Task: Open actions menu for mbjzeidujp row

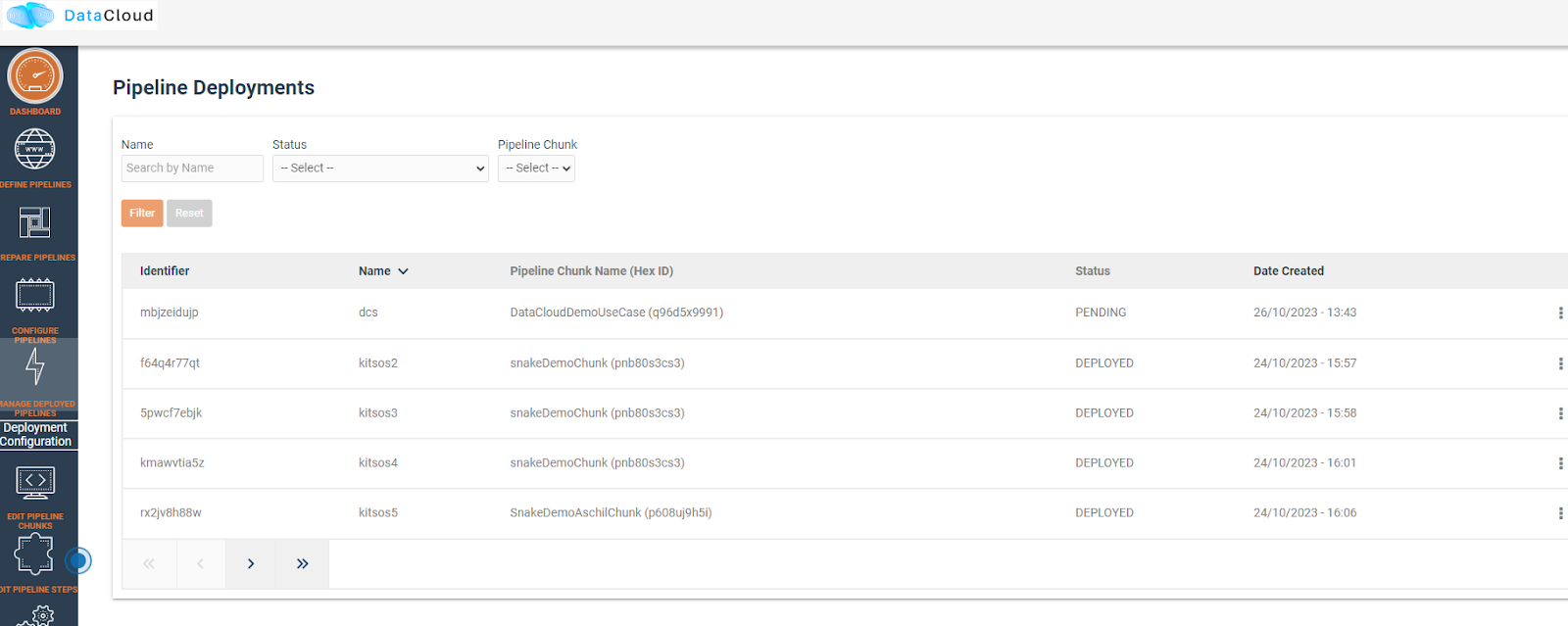Action: tap(1560, 313)
